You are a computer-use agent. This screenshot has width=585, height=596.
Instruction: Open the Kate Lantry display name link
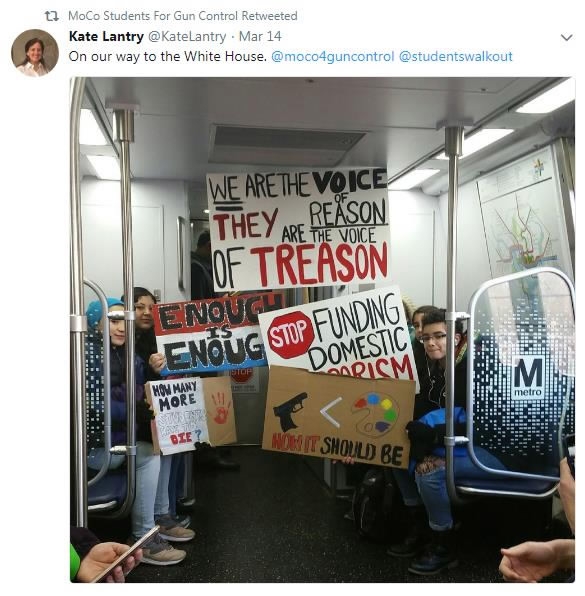pos(106,36)
